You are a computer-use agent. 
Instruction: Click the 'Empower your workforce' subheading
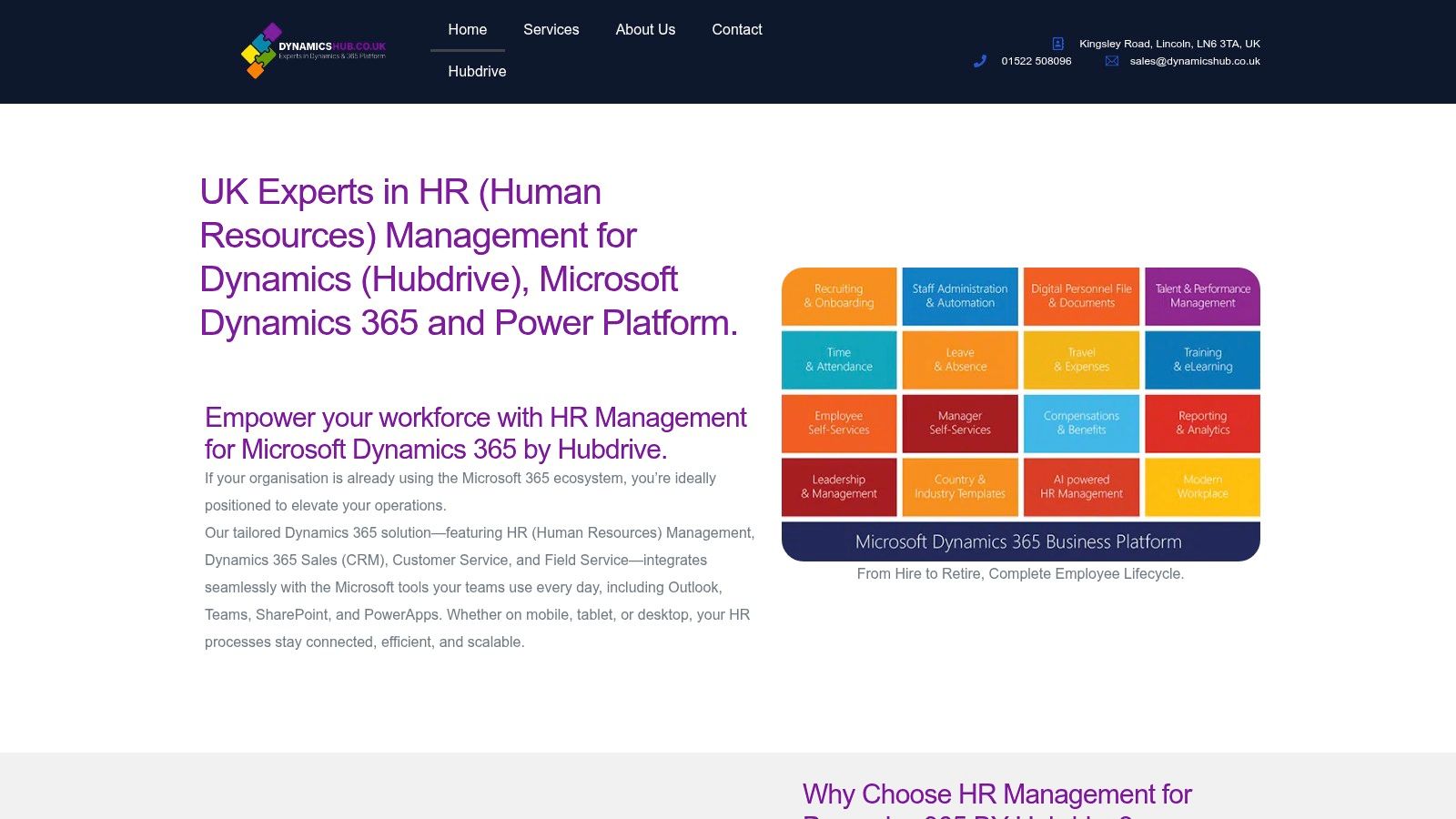[x=476, y=433]
